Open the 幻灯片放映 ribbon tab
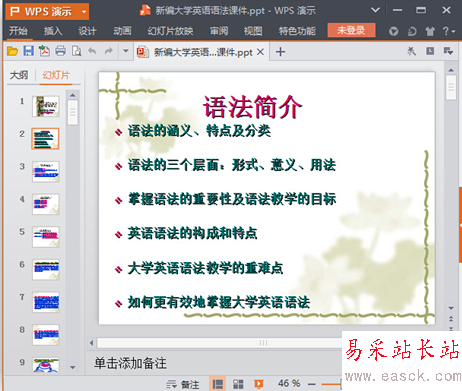This screenshot has height=391, width=462. [170, 31]
